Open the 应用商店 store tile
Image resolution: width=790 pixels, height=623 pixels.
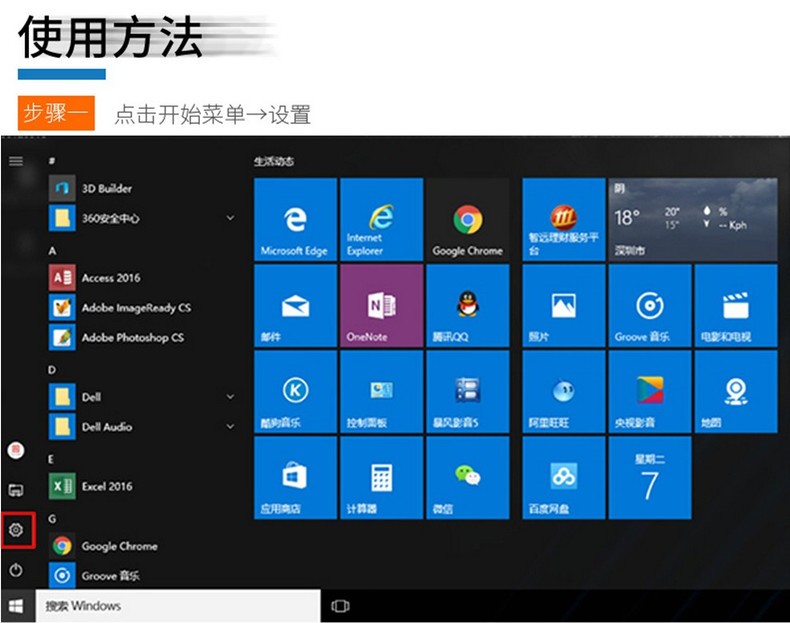point(295,478)
